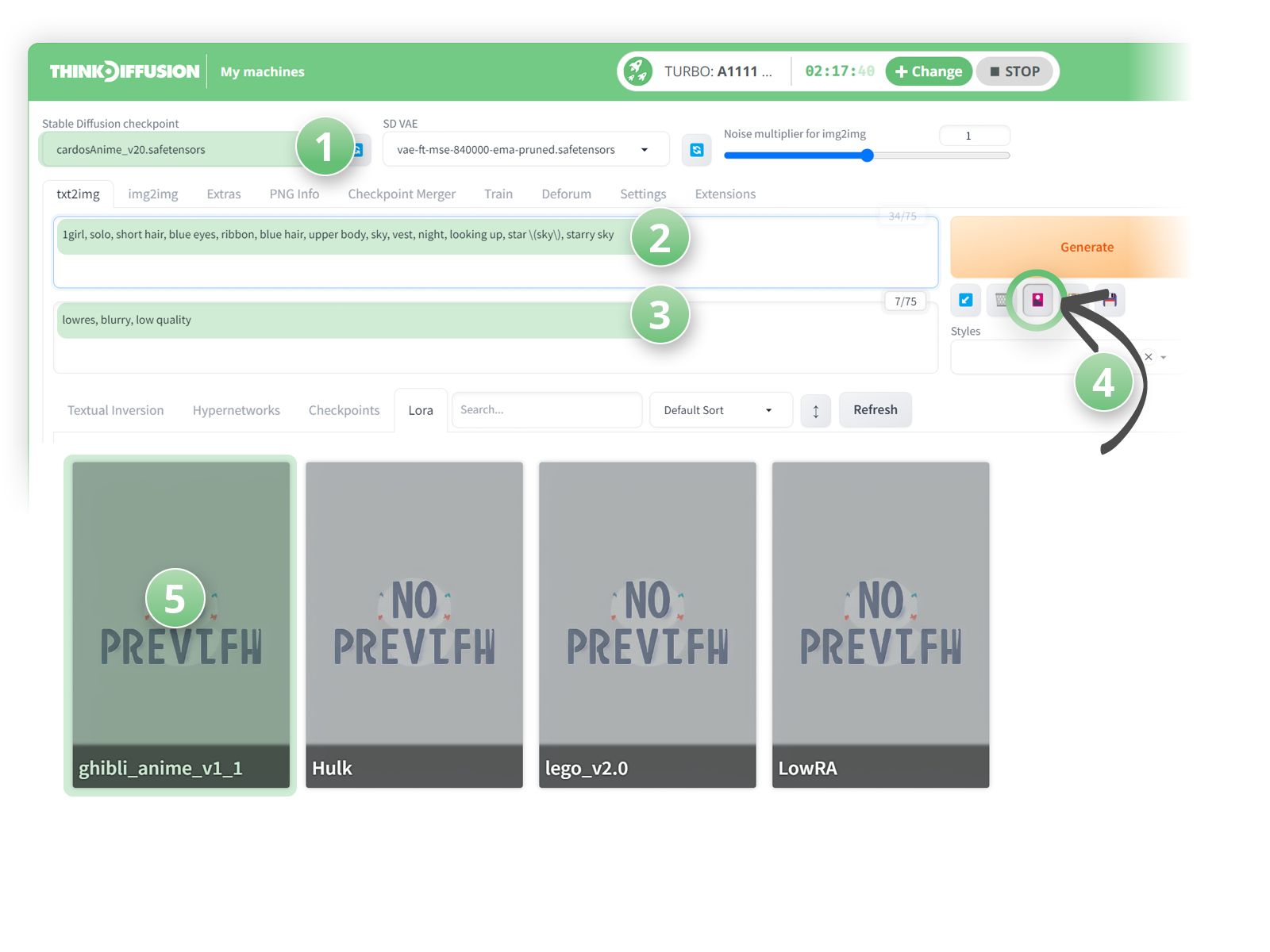1270x952 pixels.
Task: Open the Styles selection dropdown arrow
Action: pos(1164,357)
